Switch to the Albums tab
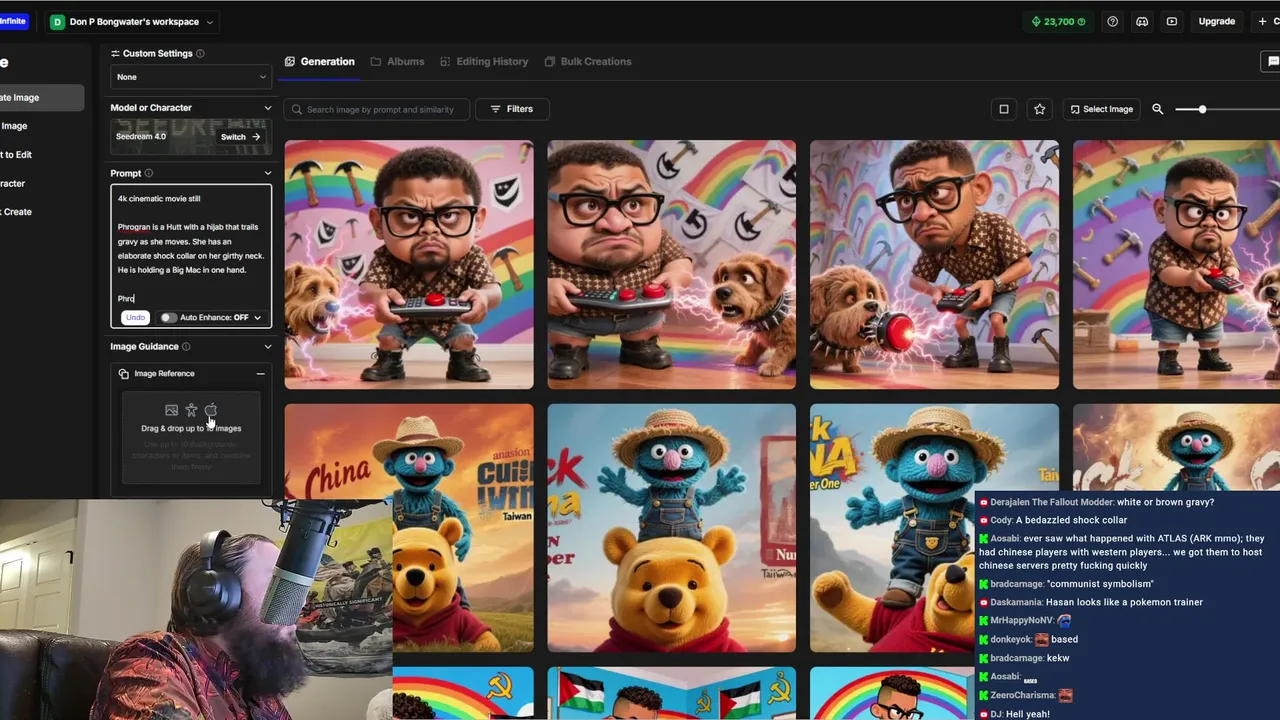Viewport: 1280px width, 720px height. click(x=397, y=62)
